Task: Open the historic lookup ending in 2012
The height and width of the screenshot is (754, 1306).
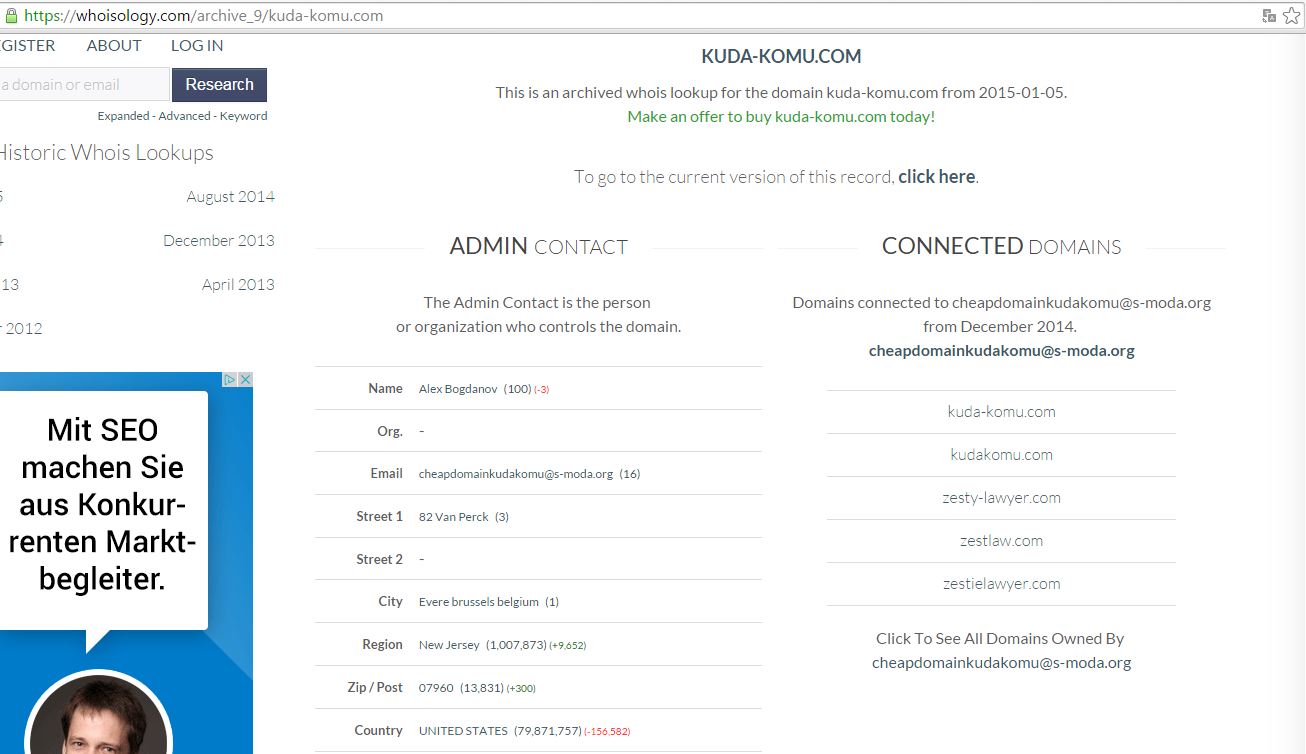Action: point(21,329)
